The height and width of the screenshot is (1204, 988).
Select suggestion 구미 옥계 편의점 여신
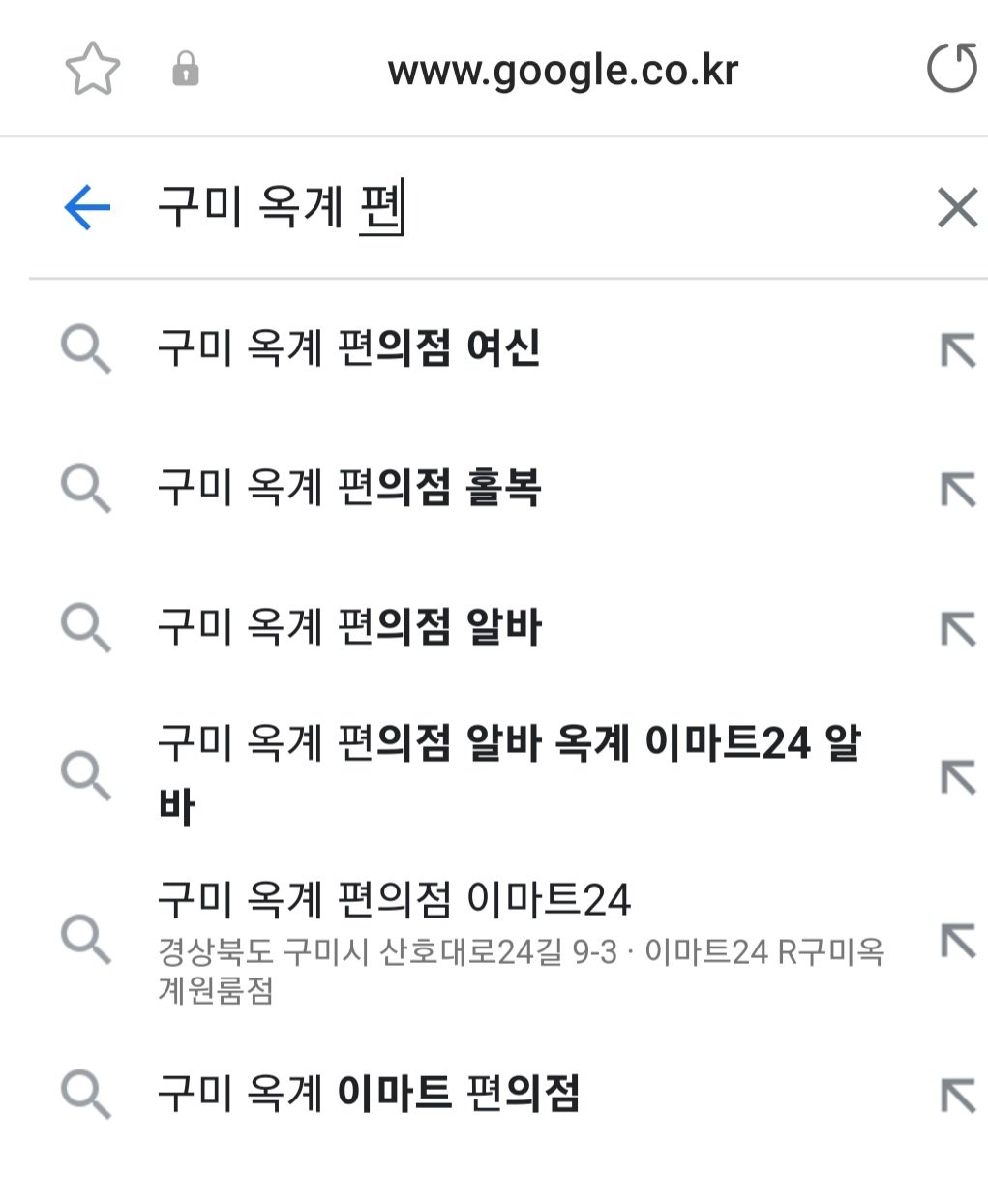pos(349,347)
